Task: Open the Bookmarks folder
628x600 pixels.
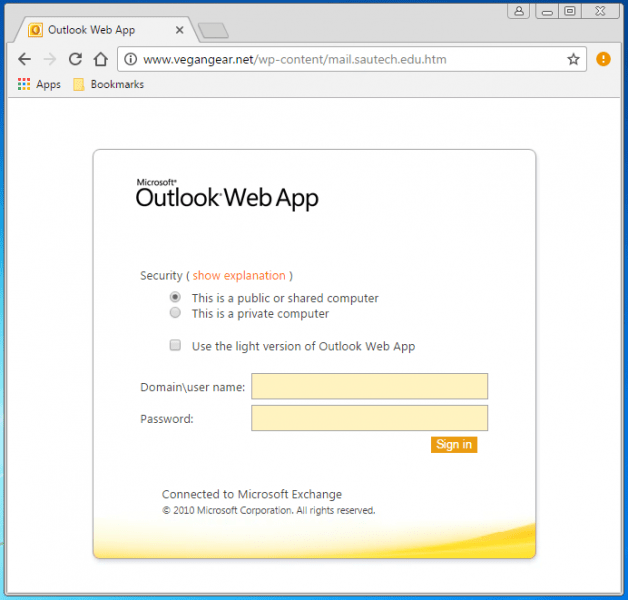Action: (109, 85)
